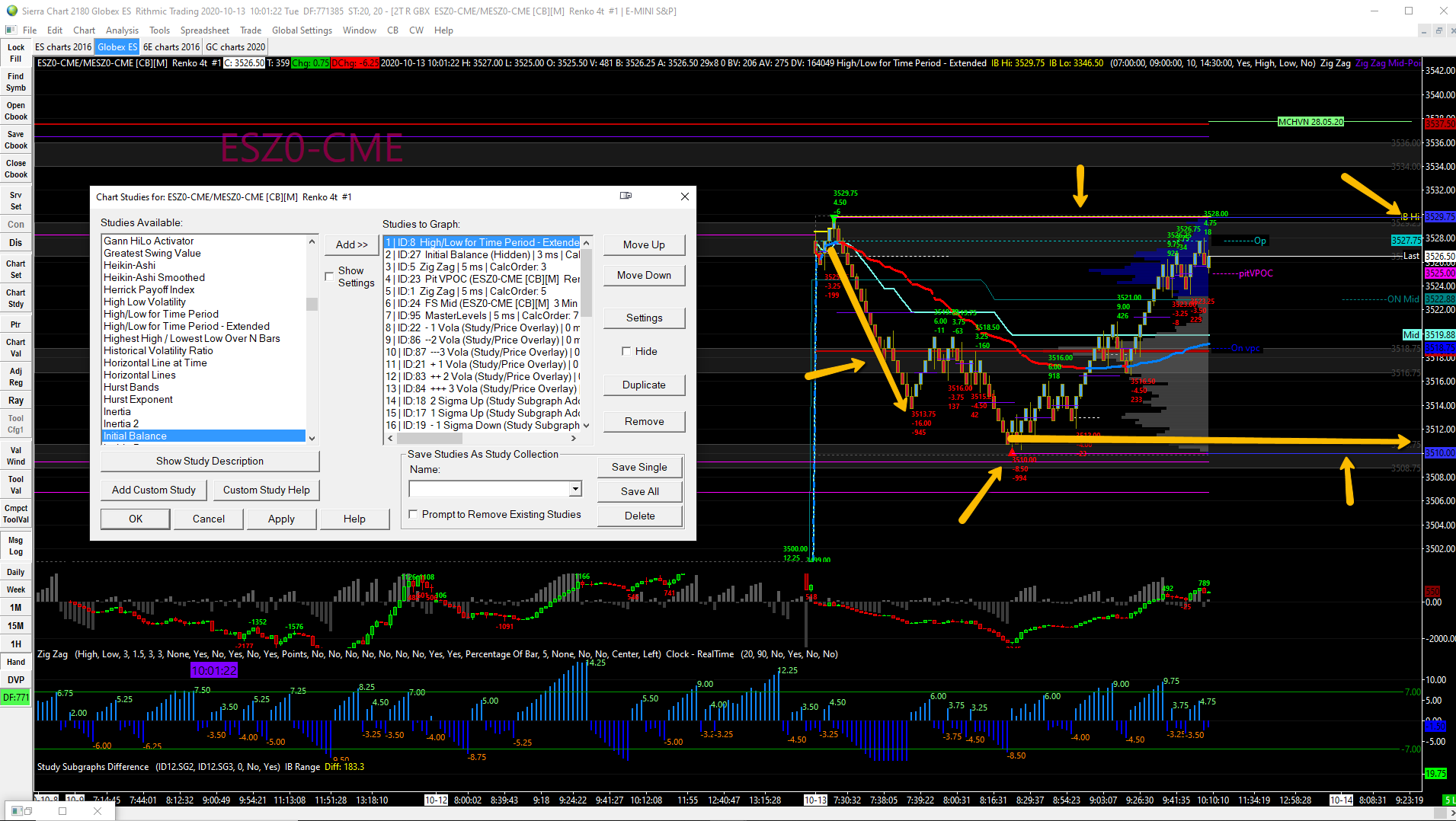The width and height of the screenshot is (1456, 821).
Task: Select the Adj Reg toolbar button
Action: point(16,376)
